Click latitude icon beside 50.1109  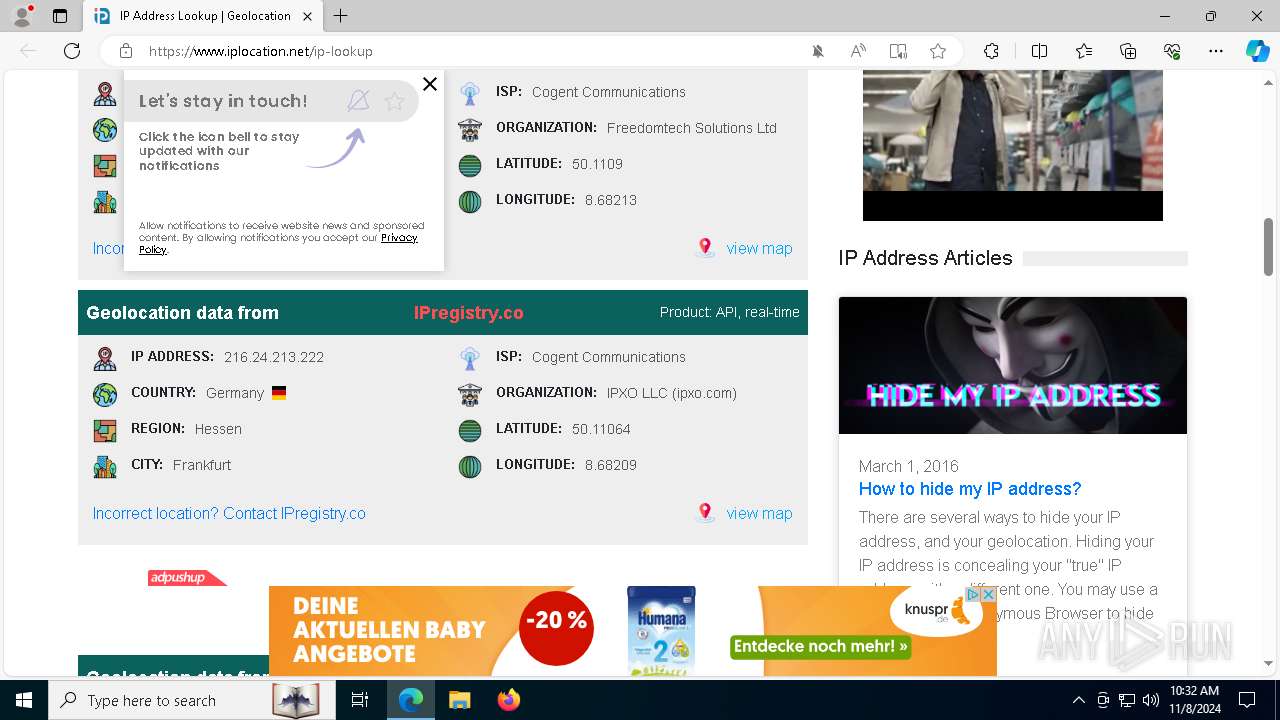[x=470, y=166]
